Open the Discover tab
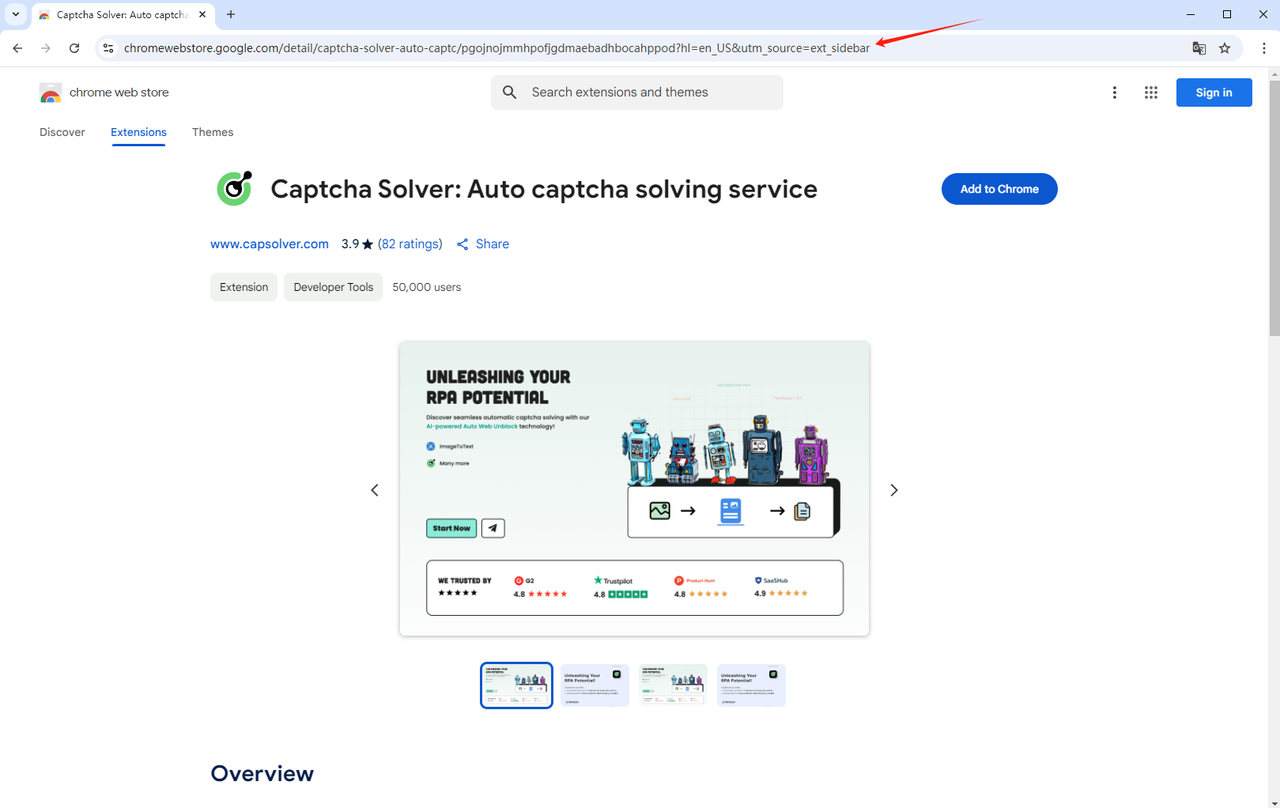 [62, 132]
